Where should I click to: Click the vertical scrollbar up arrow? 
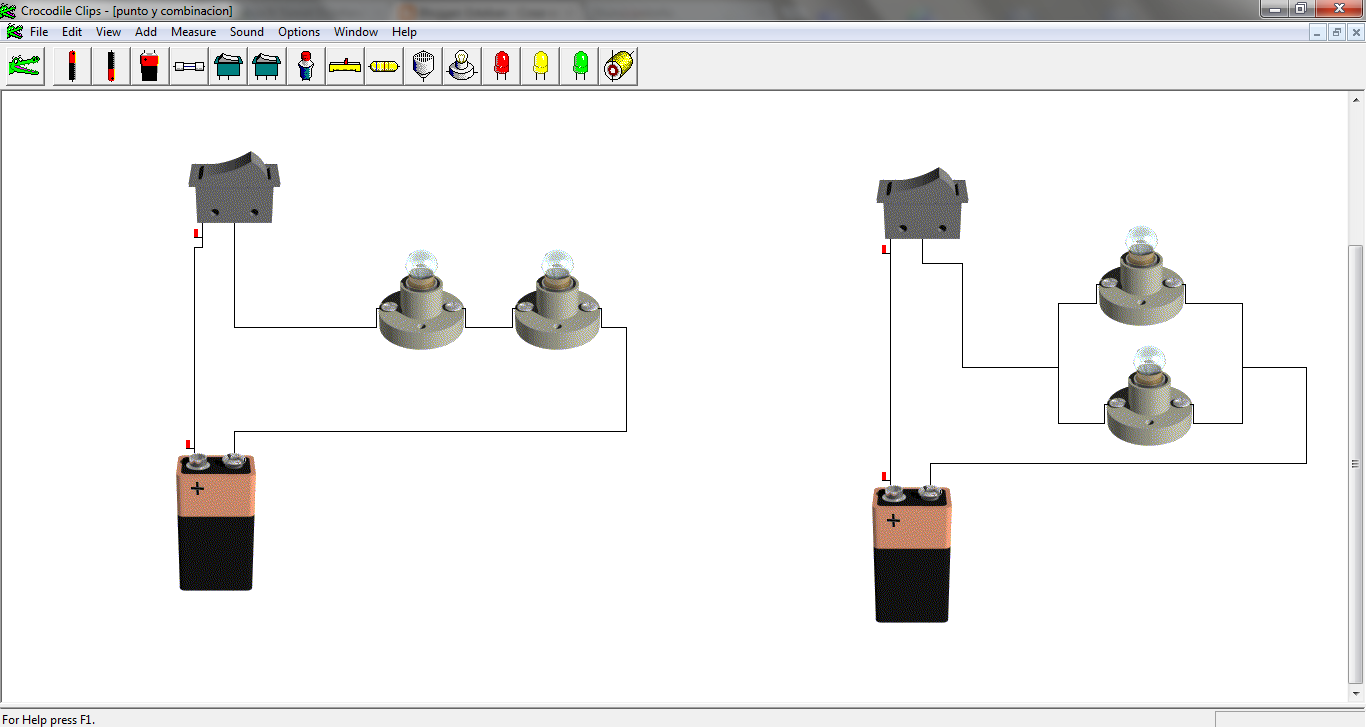(1357, 100)
